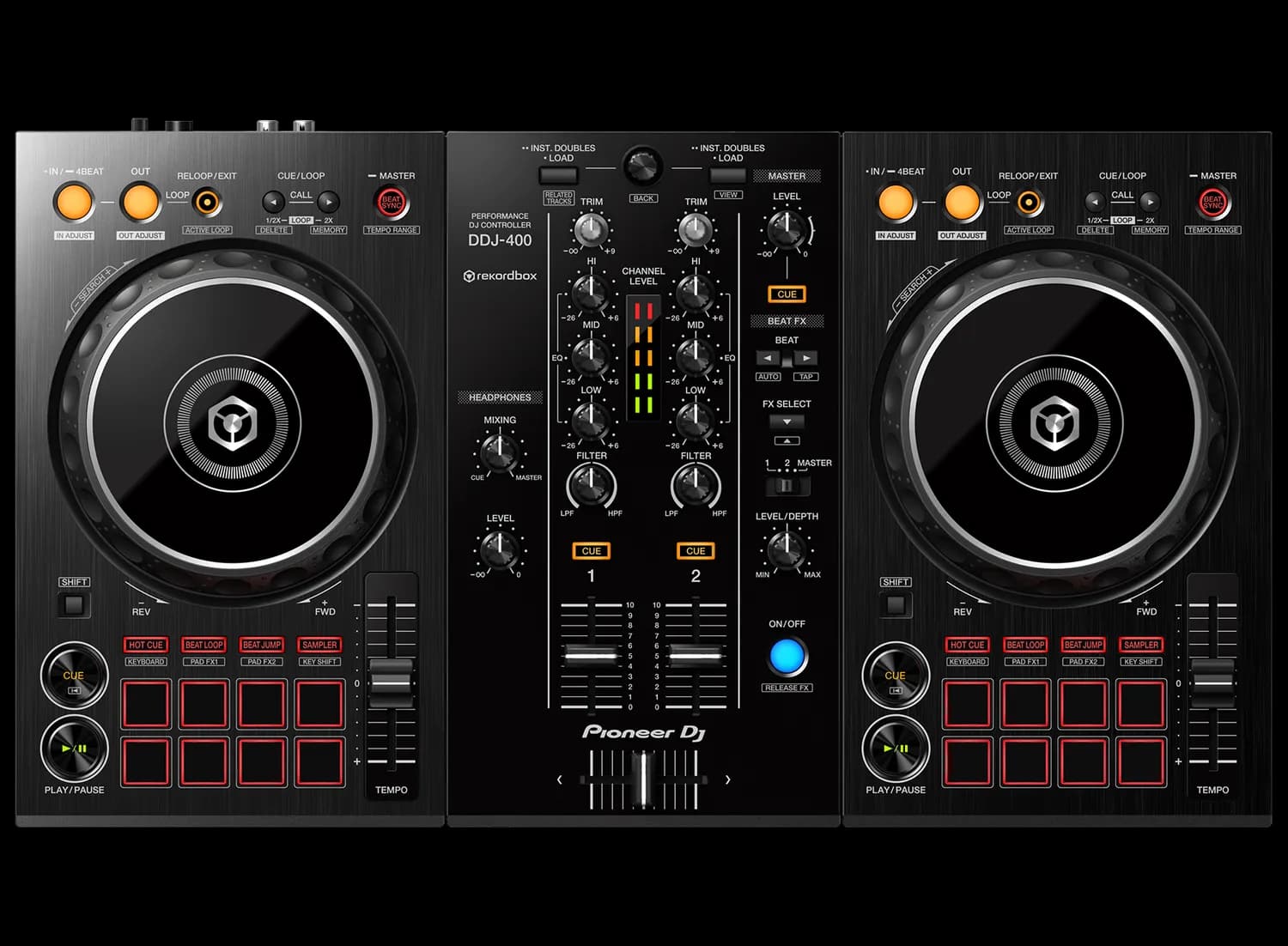Trigger the top-row pad below SAMPLER on left deck

click(319, 704)
